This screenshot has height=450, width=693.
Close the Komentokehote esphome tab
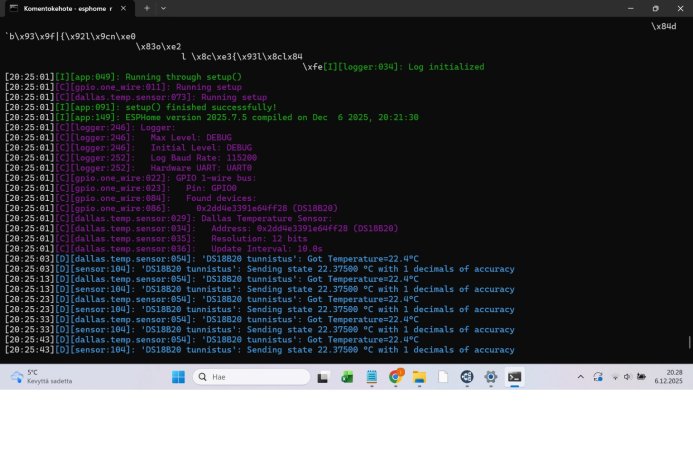click(127, 7)
